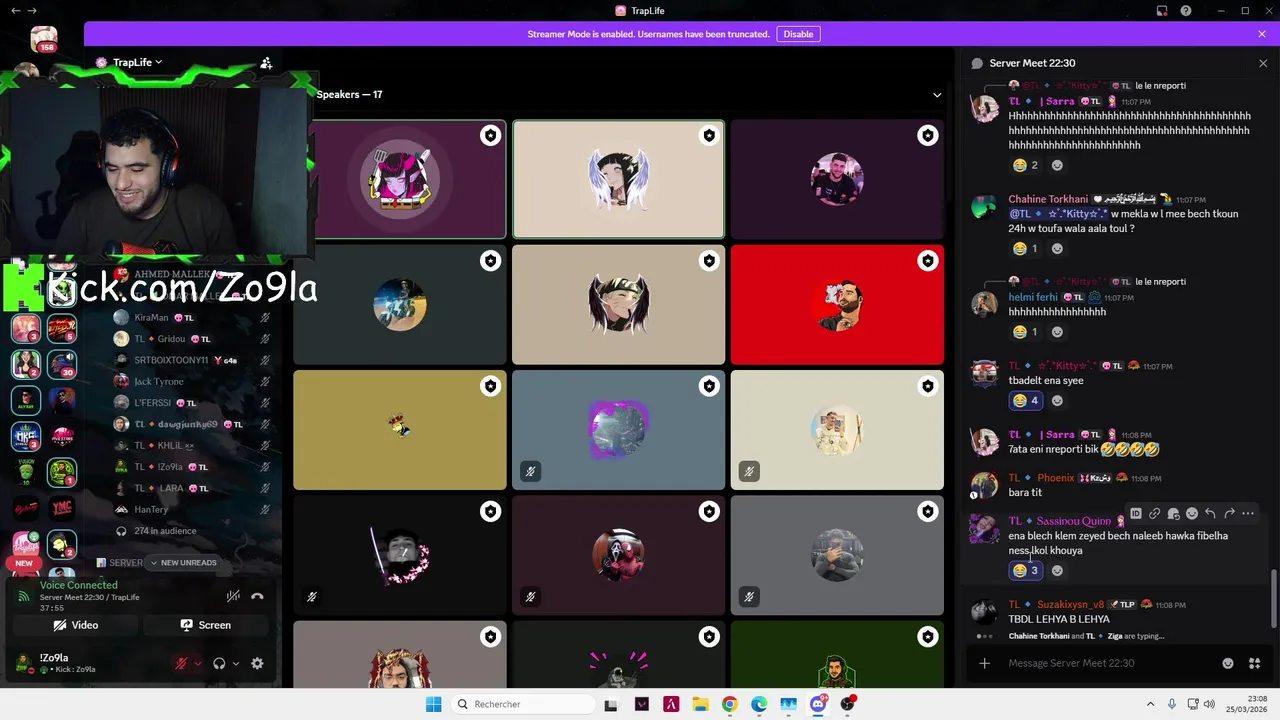Collapse the Speakers — 17 section
The height and width of the screenshot is (720, 1280).
(x=937, y=95)
